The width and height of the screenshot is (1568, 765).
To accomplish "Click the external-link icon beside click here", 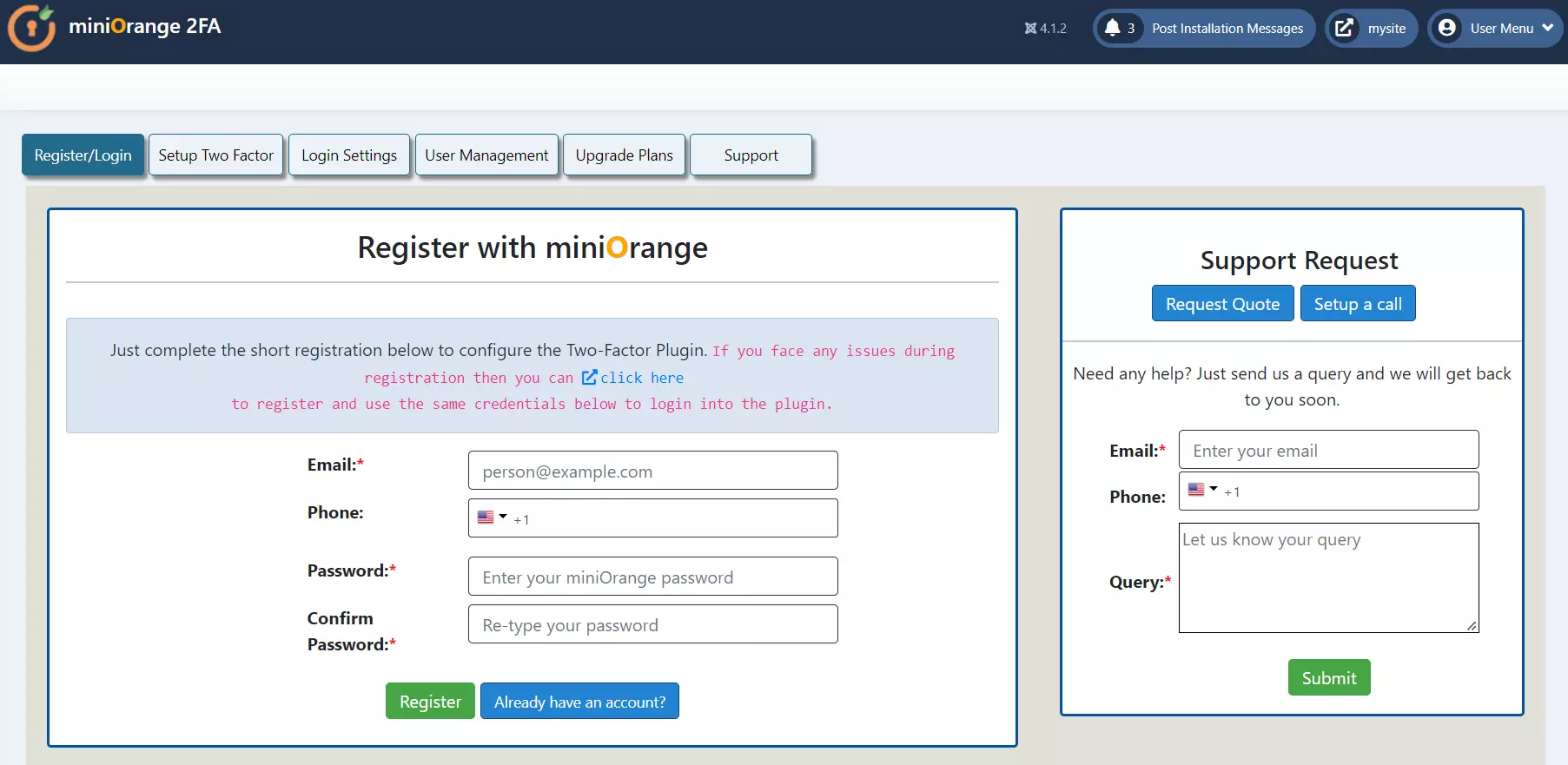I will 590,377.
